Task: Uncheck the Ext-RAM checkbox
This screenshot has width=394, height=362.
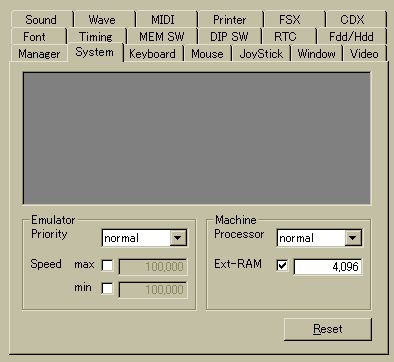Action: pyautogui.click(x=282, y=266)
